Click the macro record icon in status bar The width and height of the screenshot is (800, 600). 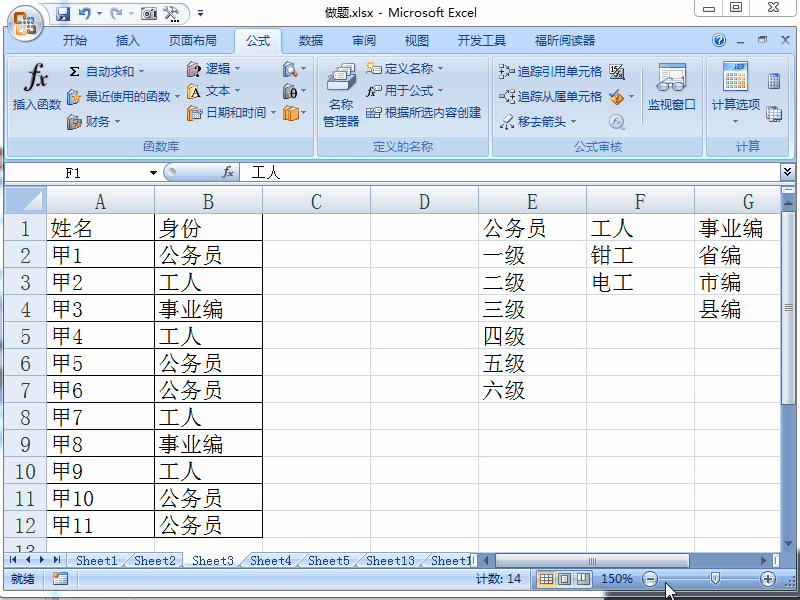click(60, 579)
